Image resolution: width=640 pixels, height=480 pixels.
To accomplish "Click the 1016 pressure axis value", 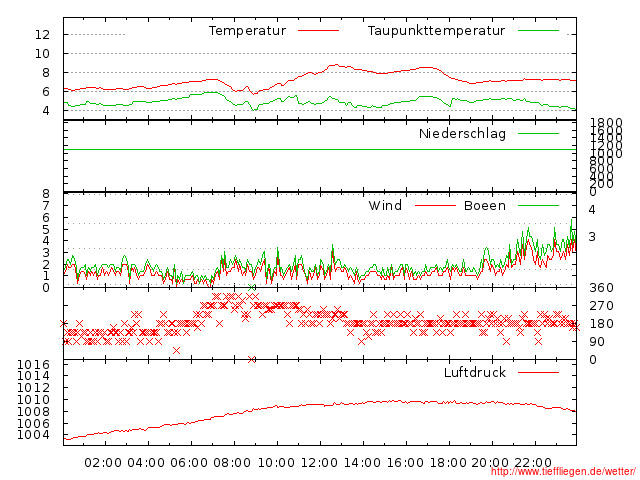I will click(33, 364).
